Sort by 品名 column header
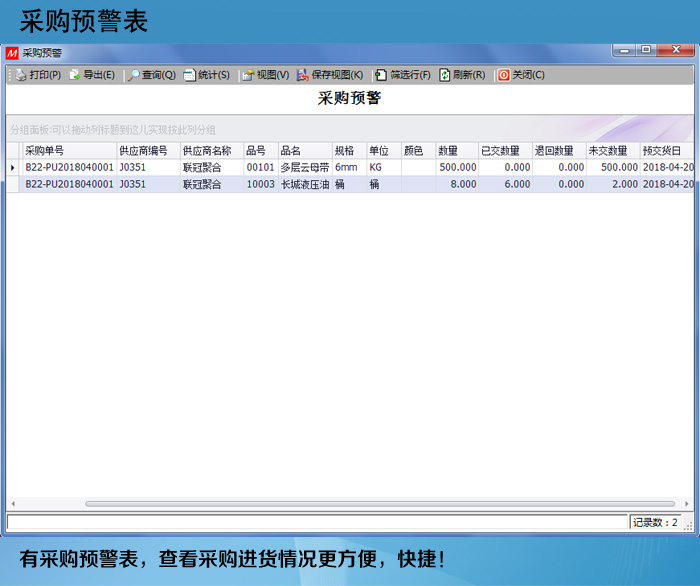700x586 pixels. point(305,151)
